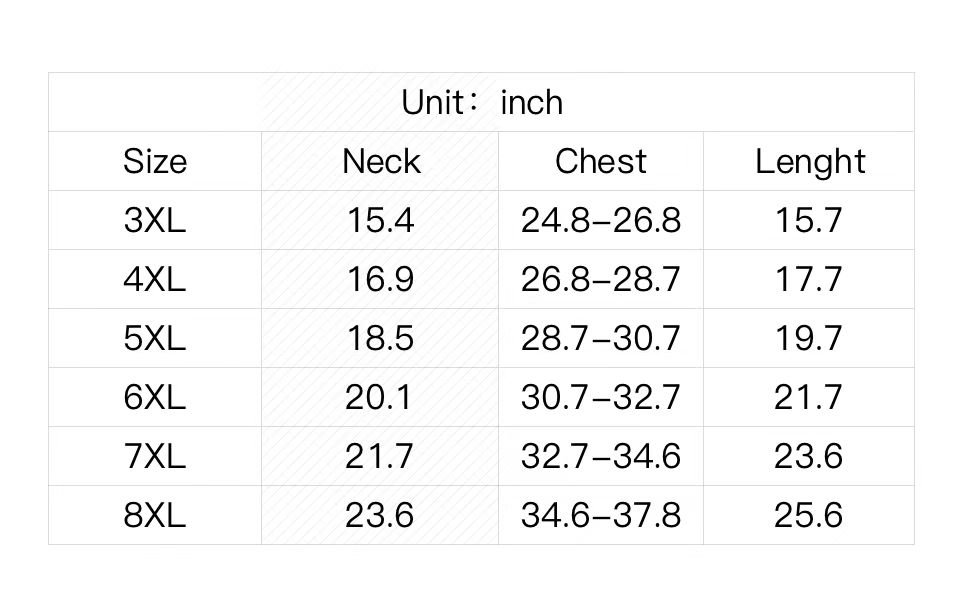Select the Size column header
The height and width of the screenshot is (592, 963).
click(x=155, y=161)
